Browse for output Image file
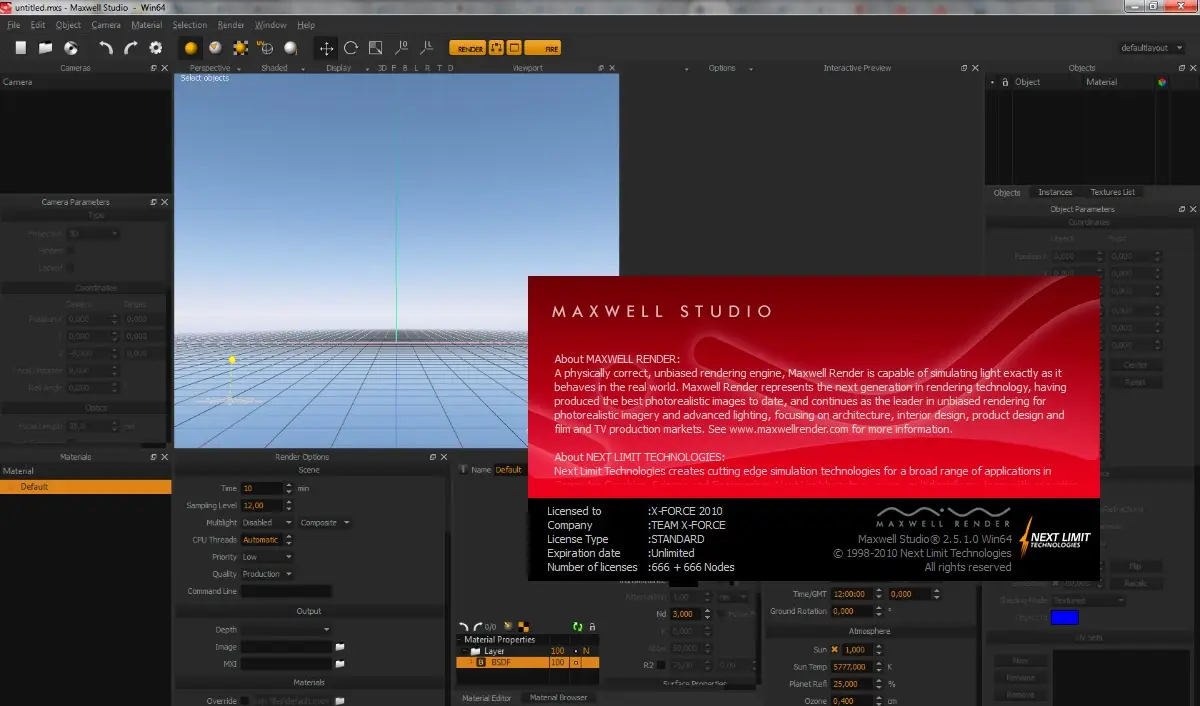1200x706 pixels. [339, 647]
